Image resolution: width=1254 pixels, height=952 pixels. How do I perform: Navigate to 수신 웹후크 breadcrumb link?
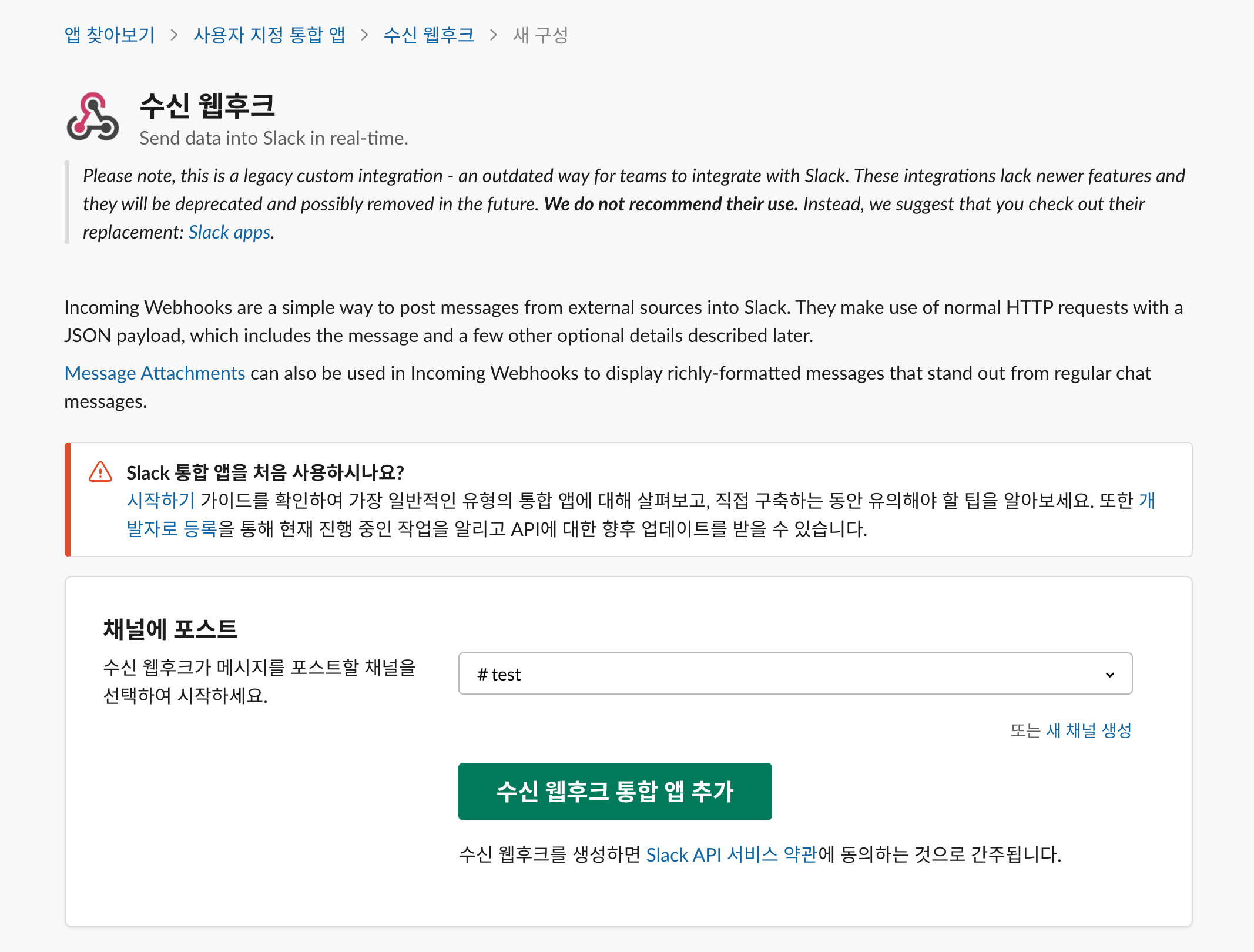pos(429,35)
